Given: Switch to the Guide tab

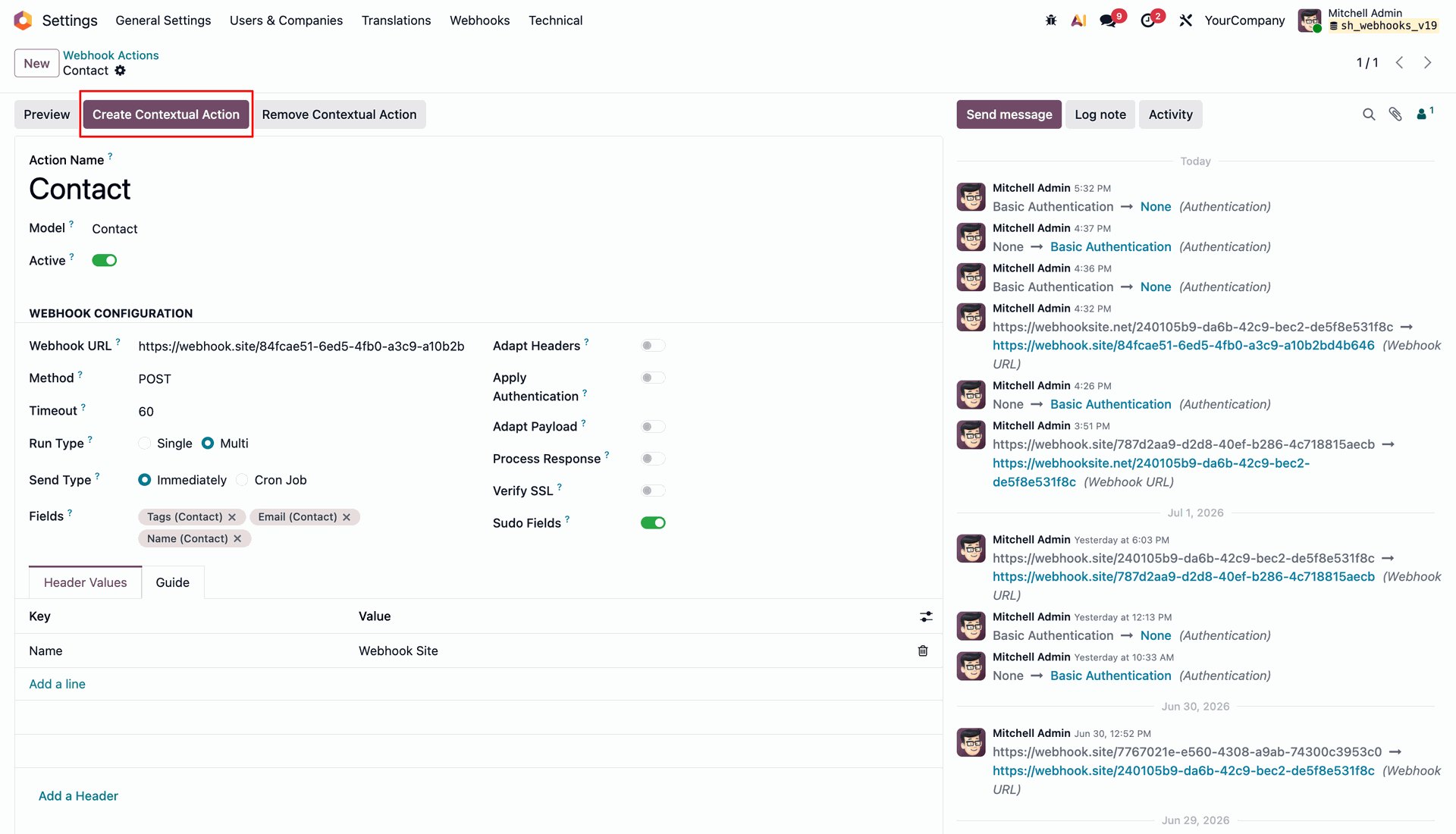Looking at the screenshot, I should [173, 582].
